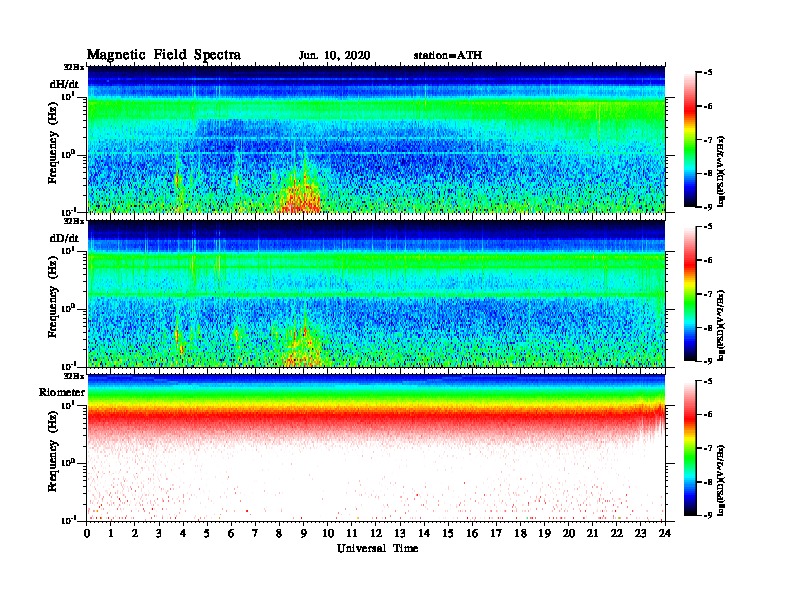Screen dimensions: 792x612
Task: Click the hour "23" tick label
Action: 641,533
